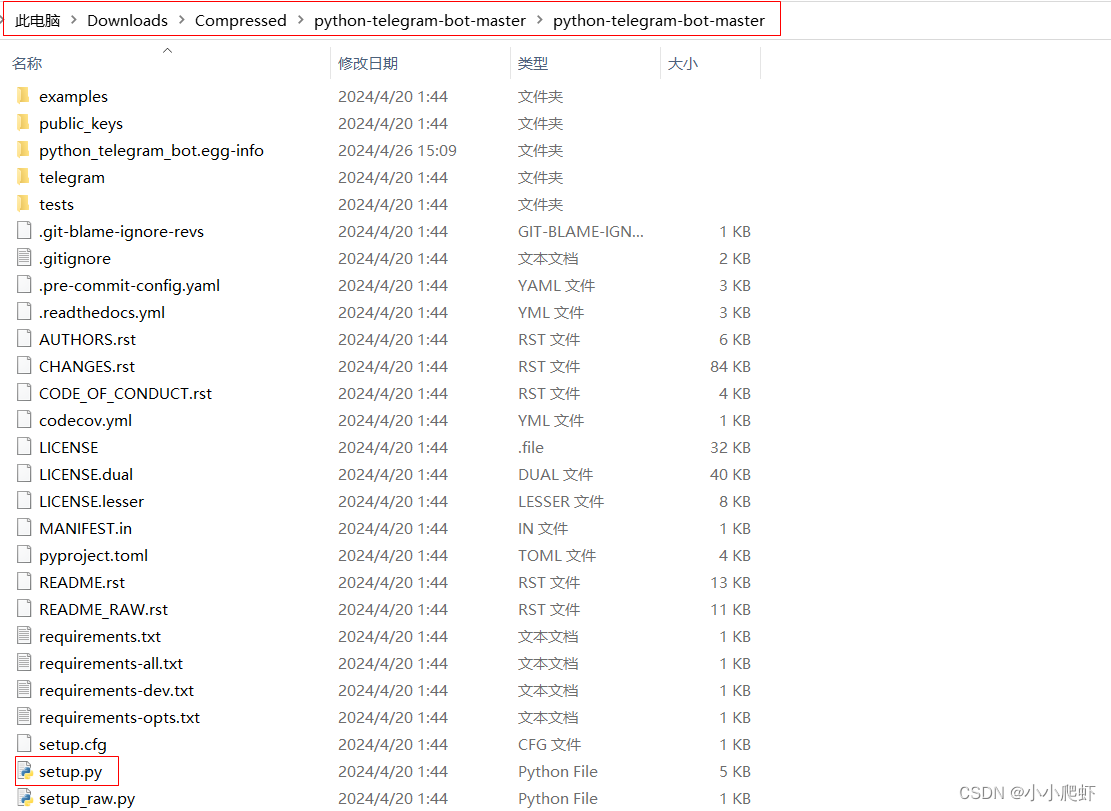Viewport: 1111px width, 811px height.
Task: Go to 此电脑 in the address bar
Action: (38, 21)
